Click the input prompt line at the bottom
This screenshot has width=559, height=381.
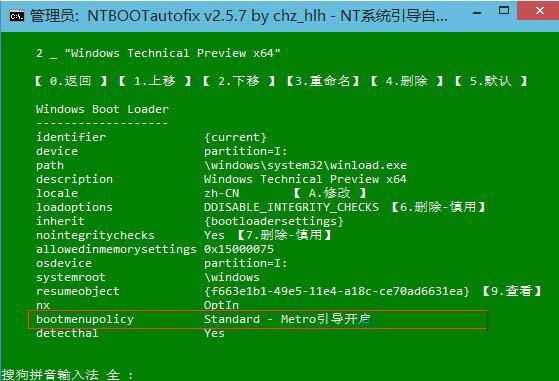point(67,375)
